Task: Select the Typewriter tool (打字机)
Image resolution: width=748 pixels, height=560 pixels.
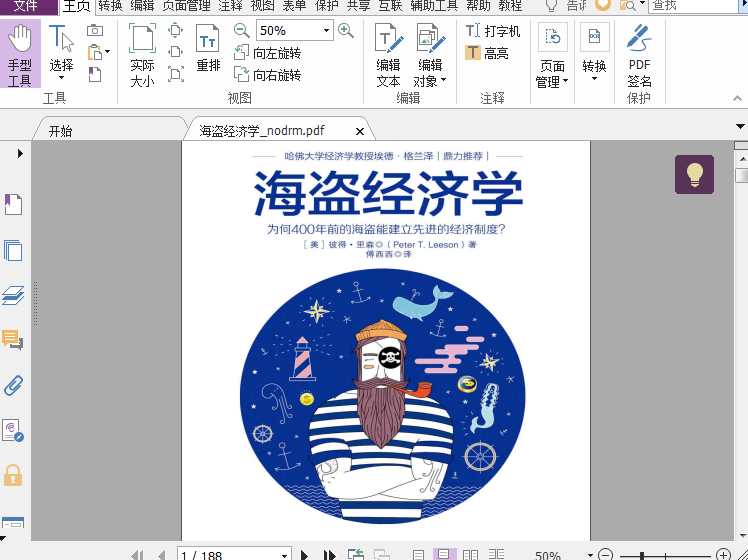Action: tap(492, 31)
